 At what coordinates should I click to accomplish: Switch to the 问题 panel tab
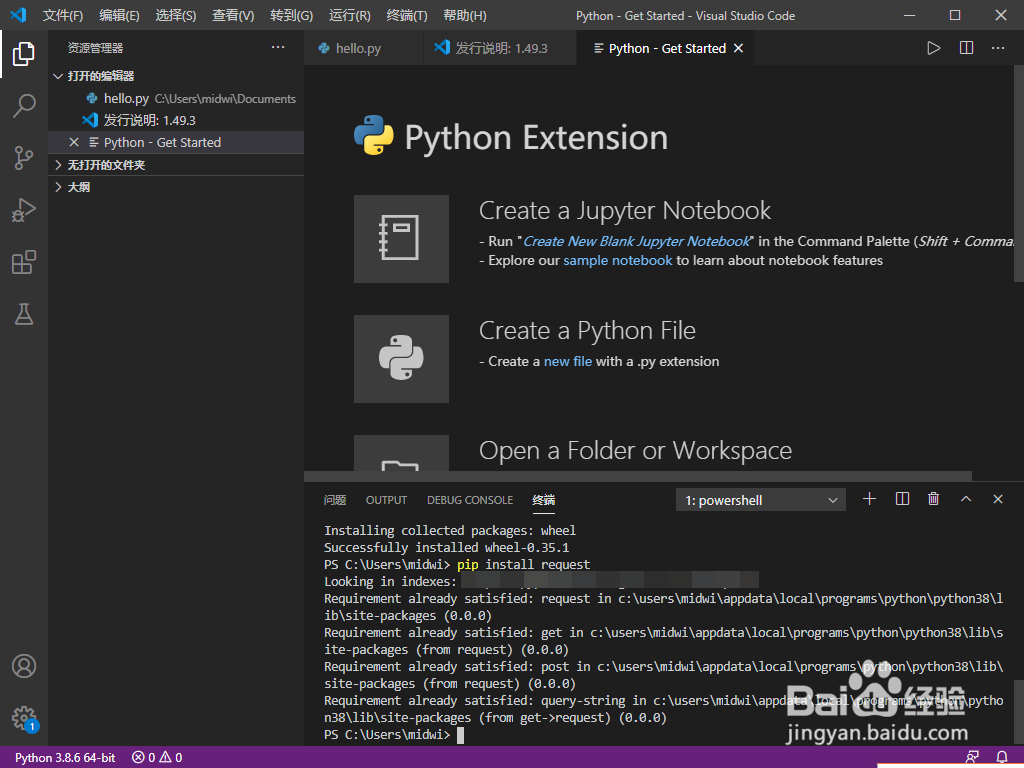click(x=335, y=500)
